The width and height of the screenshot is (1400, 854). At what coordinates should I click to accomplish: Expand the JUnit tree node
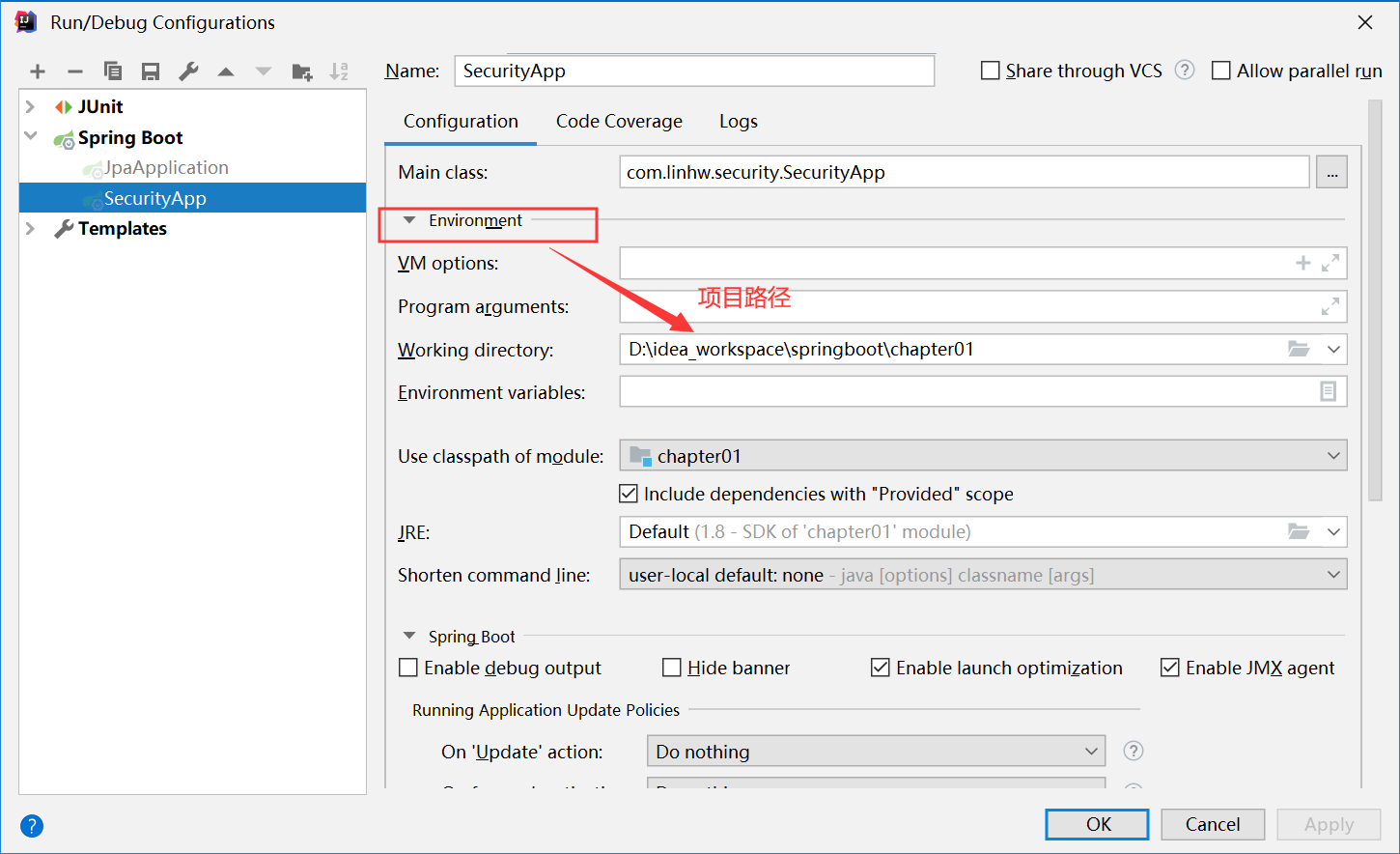click(x=31, y=106)
